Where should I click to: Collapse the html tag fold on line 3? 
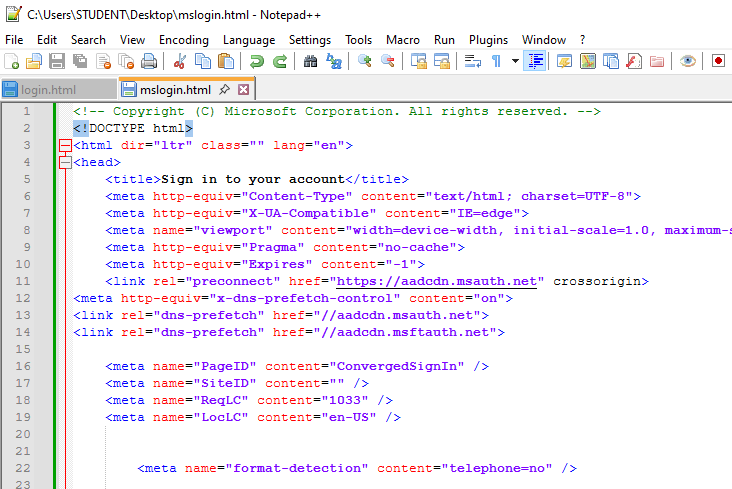pyautogui.click(x=66, y=146)
